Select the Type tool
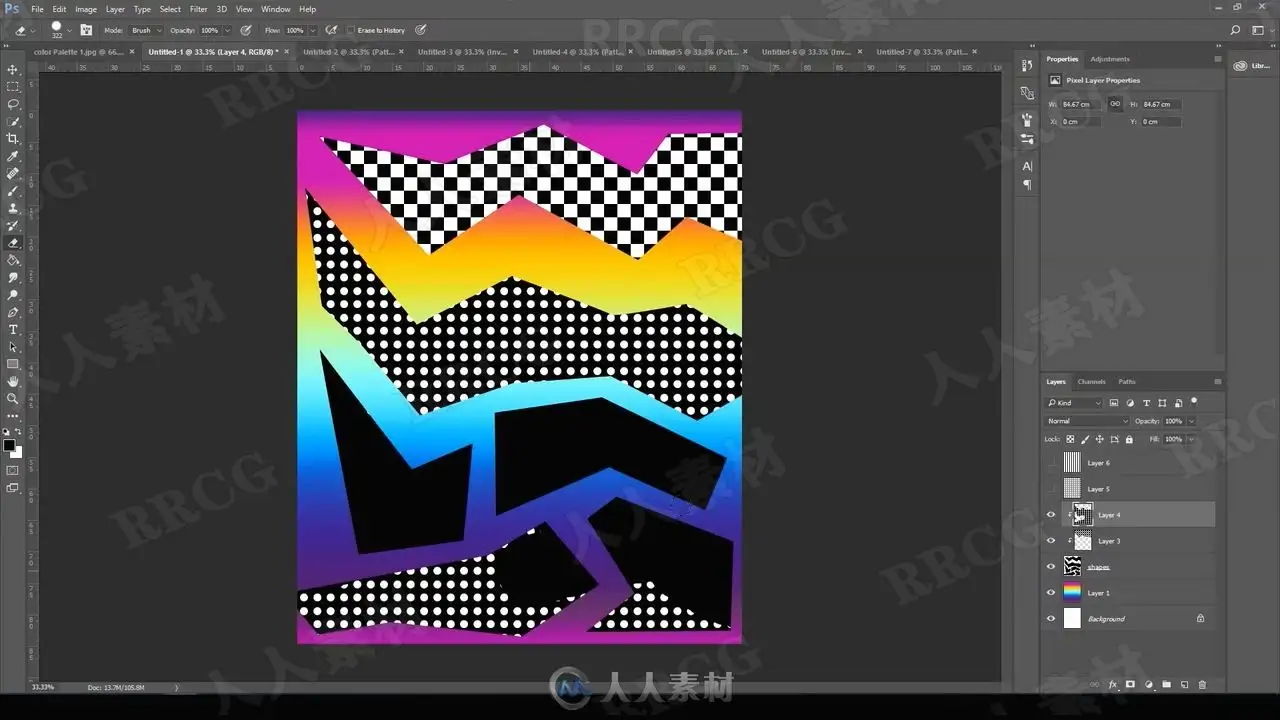Screen dimensions: 1280x720 click(x=13, y=329)
